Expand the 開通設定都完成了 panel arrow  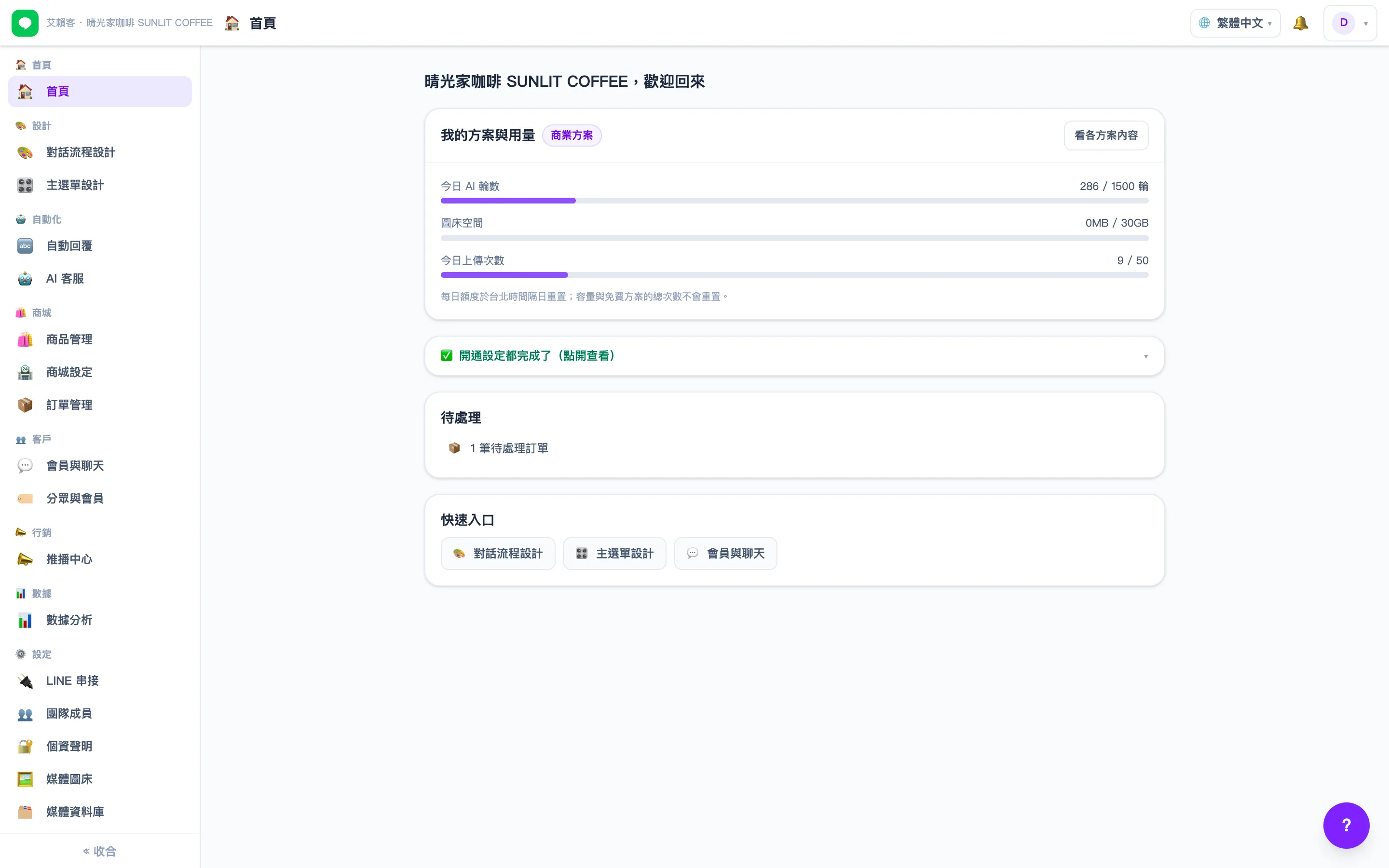pyautogui.click(x=1145, y=356)
